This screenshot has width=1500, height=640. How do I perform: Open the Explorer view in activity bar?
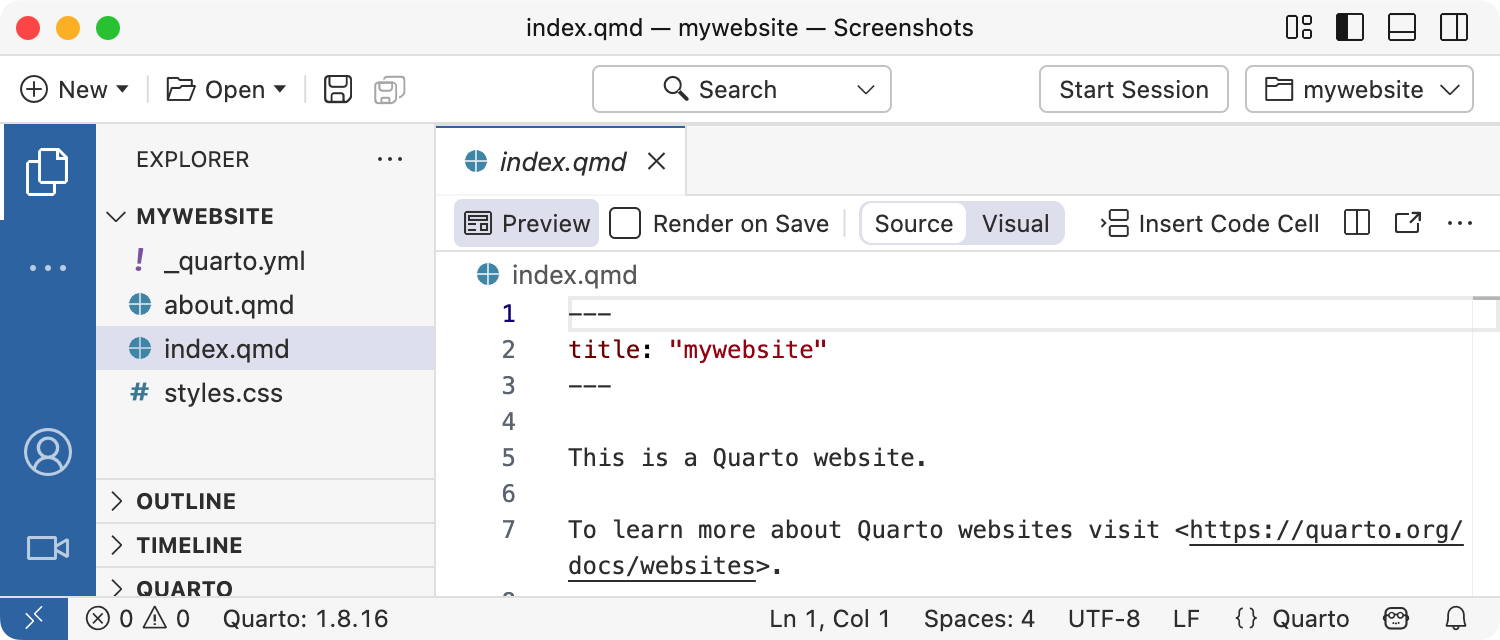coord(47,171)
